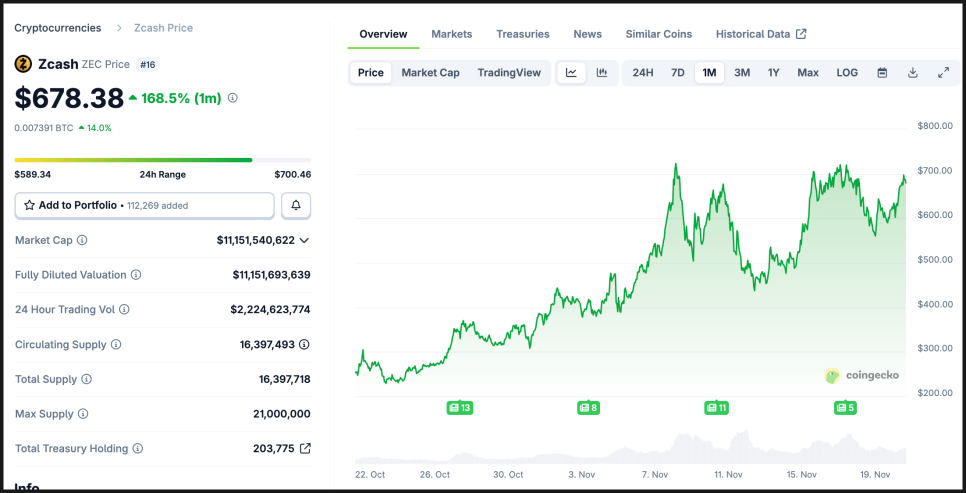Screen dimensions: 966x493
Task: Expand chart to fullscreen
Action: 943,73
